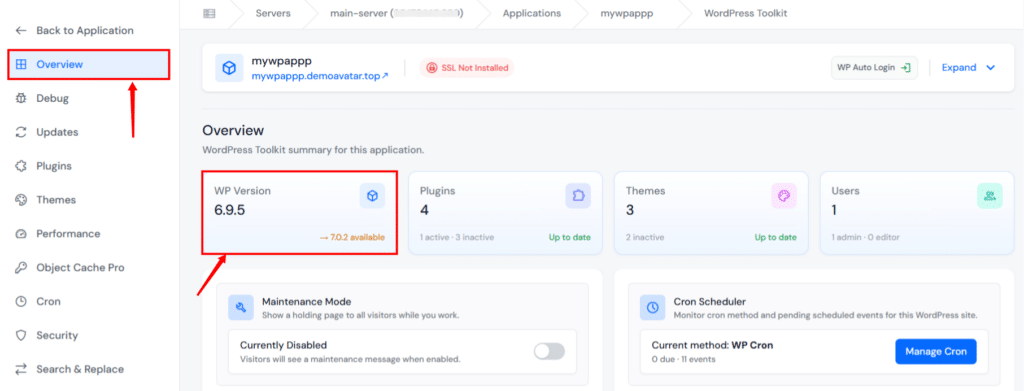Click the Expand chevron arrow

pos(990,68)
